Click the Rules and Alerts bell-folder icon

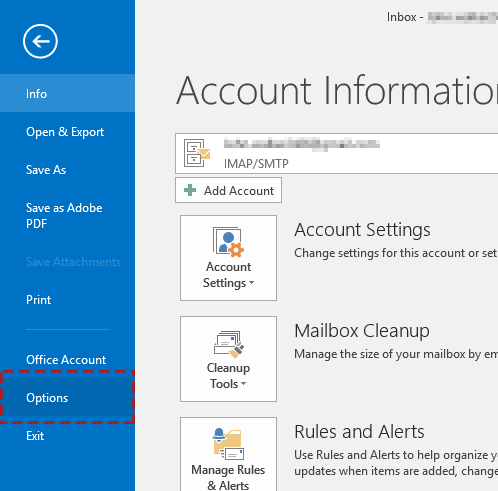click(x=228, y=444)
